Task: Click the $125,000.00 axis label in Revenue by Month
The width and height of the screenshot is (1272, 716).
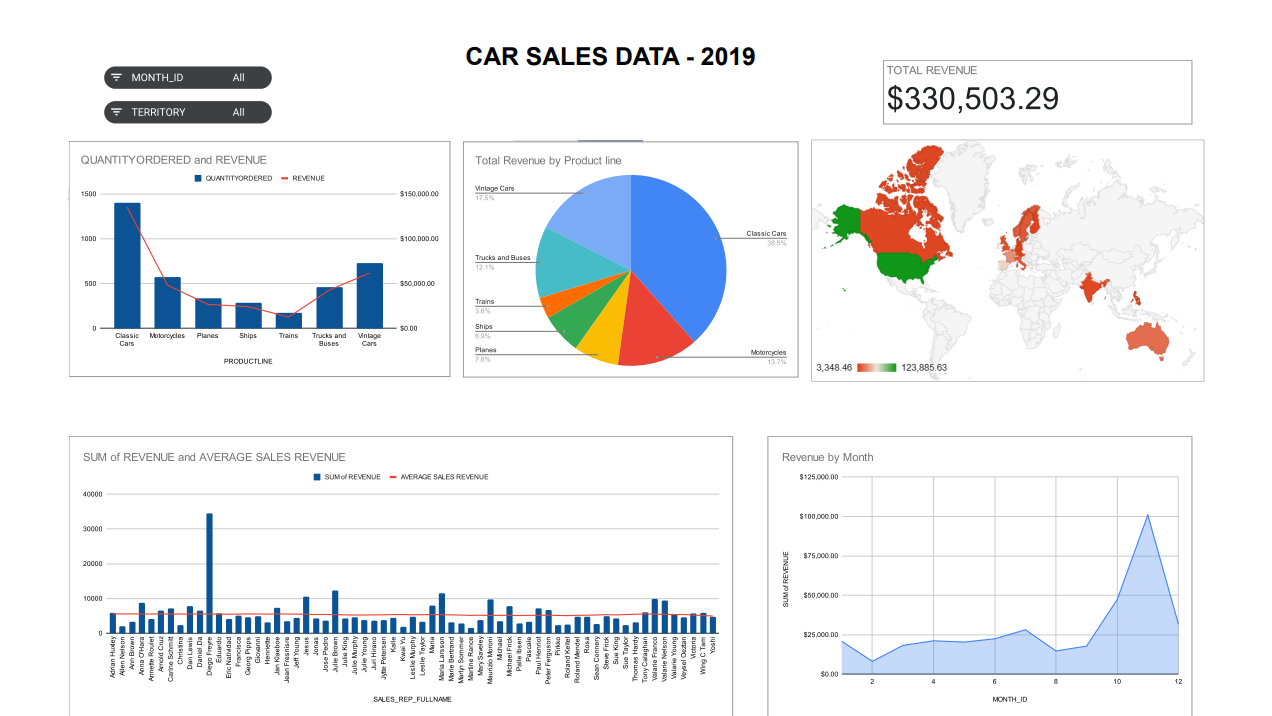Action: 819,477
